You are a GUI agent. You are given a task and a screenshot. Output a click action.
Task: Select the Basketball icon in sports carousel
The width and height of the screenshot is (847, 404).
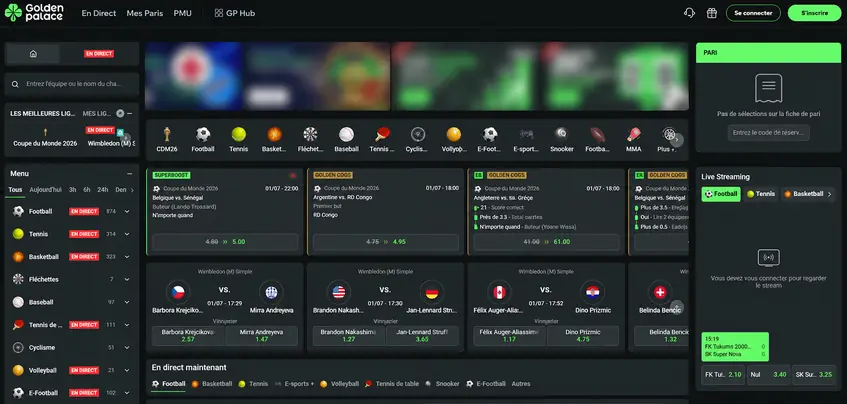pos(274,134)
